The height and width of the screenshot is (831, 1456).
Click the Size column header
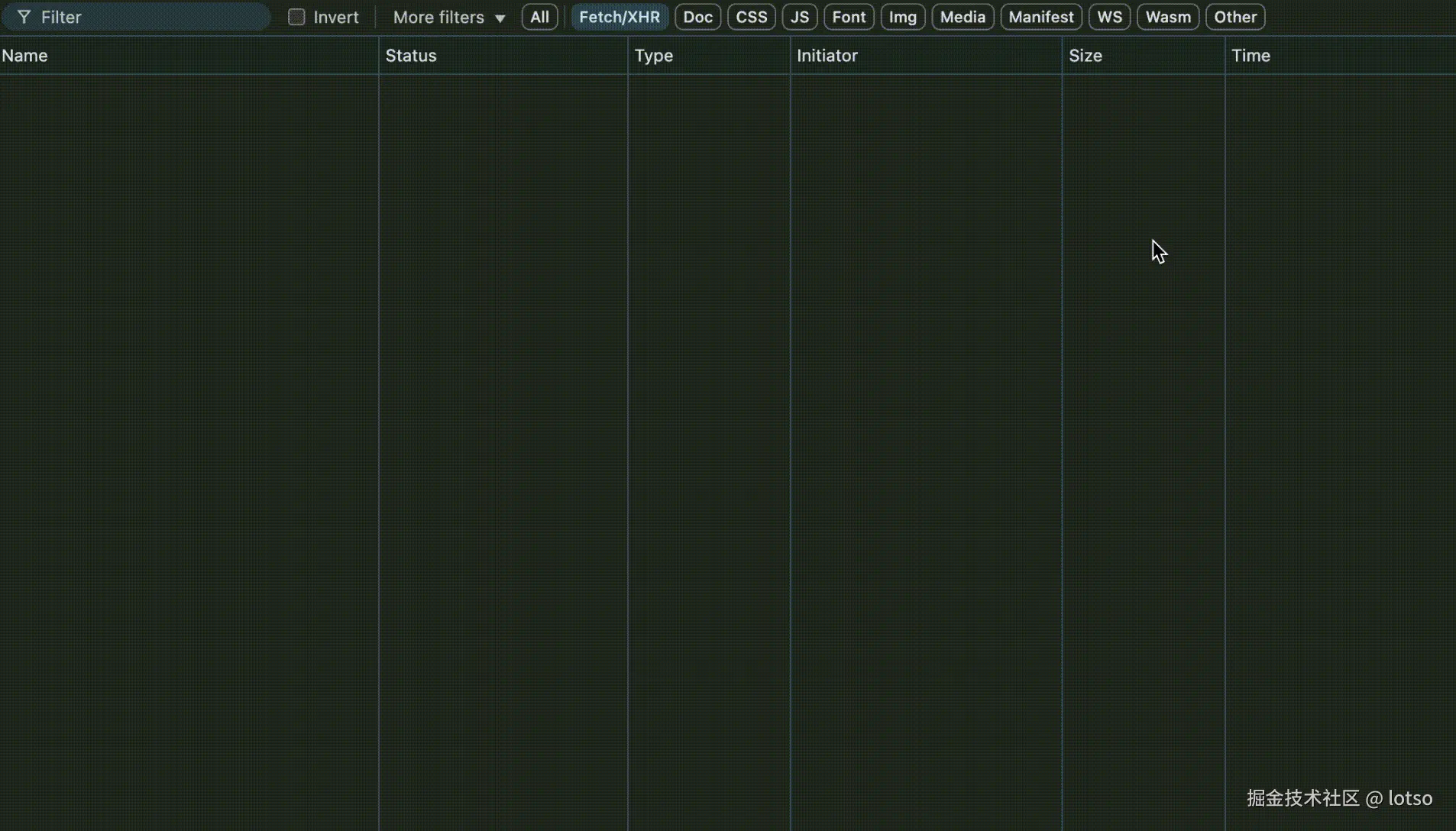[1086, 55]
